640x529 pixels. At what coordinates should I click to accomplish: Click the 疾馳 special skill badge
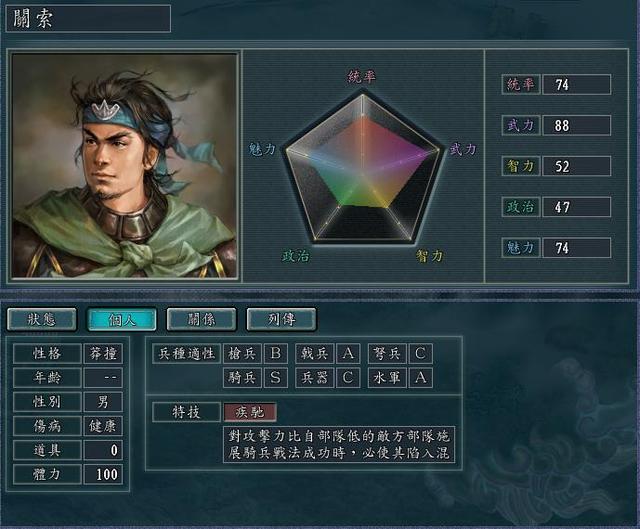point(250,412)
